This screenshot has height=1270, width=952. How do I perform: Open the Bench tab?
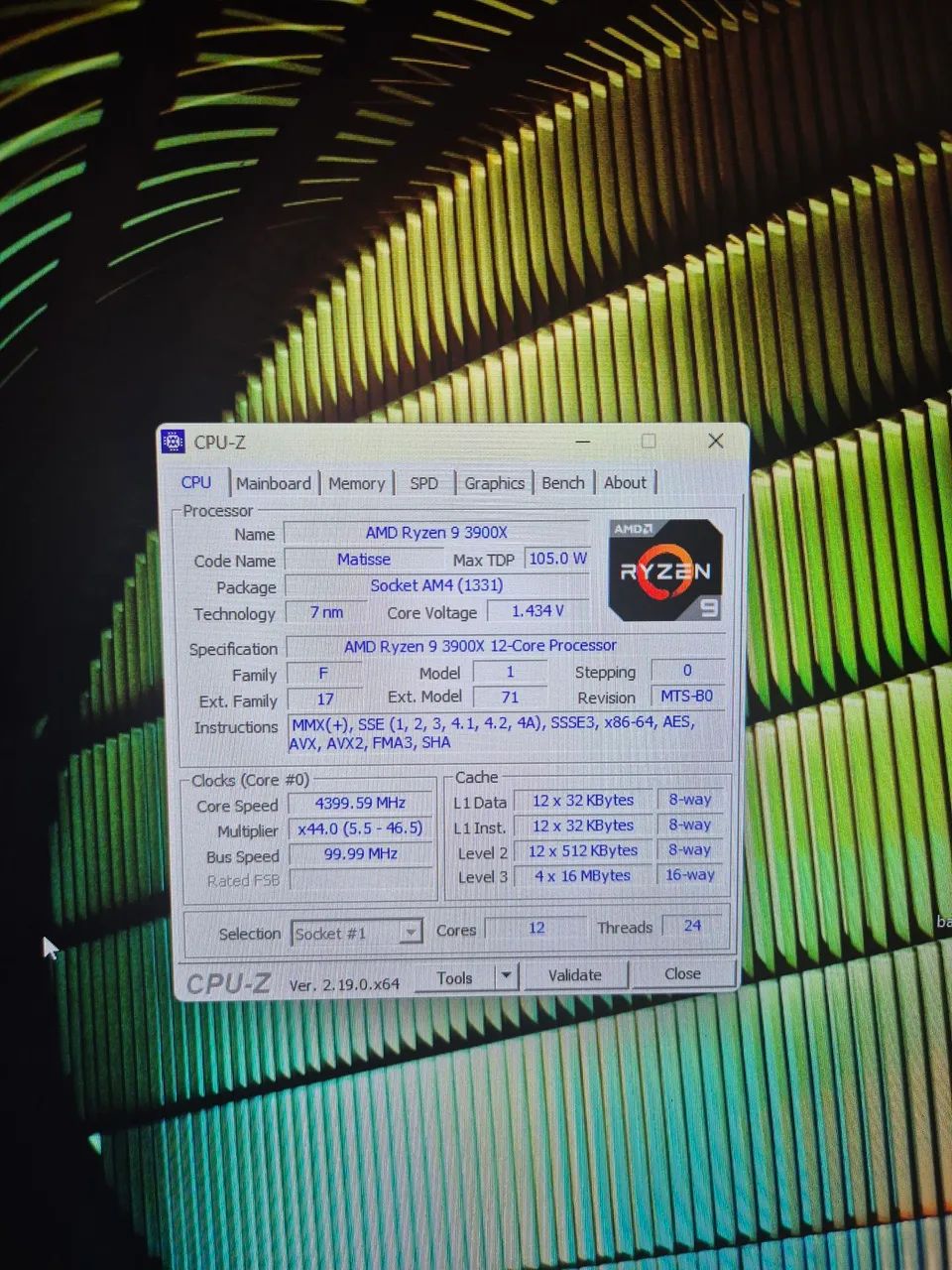(563, 482)
